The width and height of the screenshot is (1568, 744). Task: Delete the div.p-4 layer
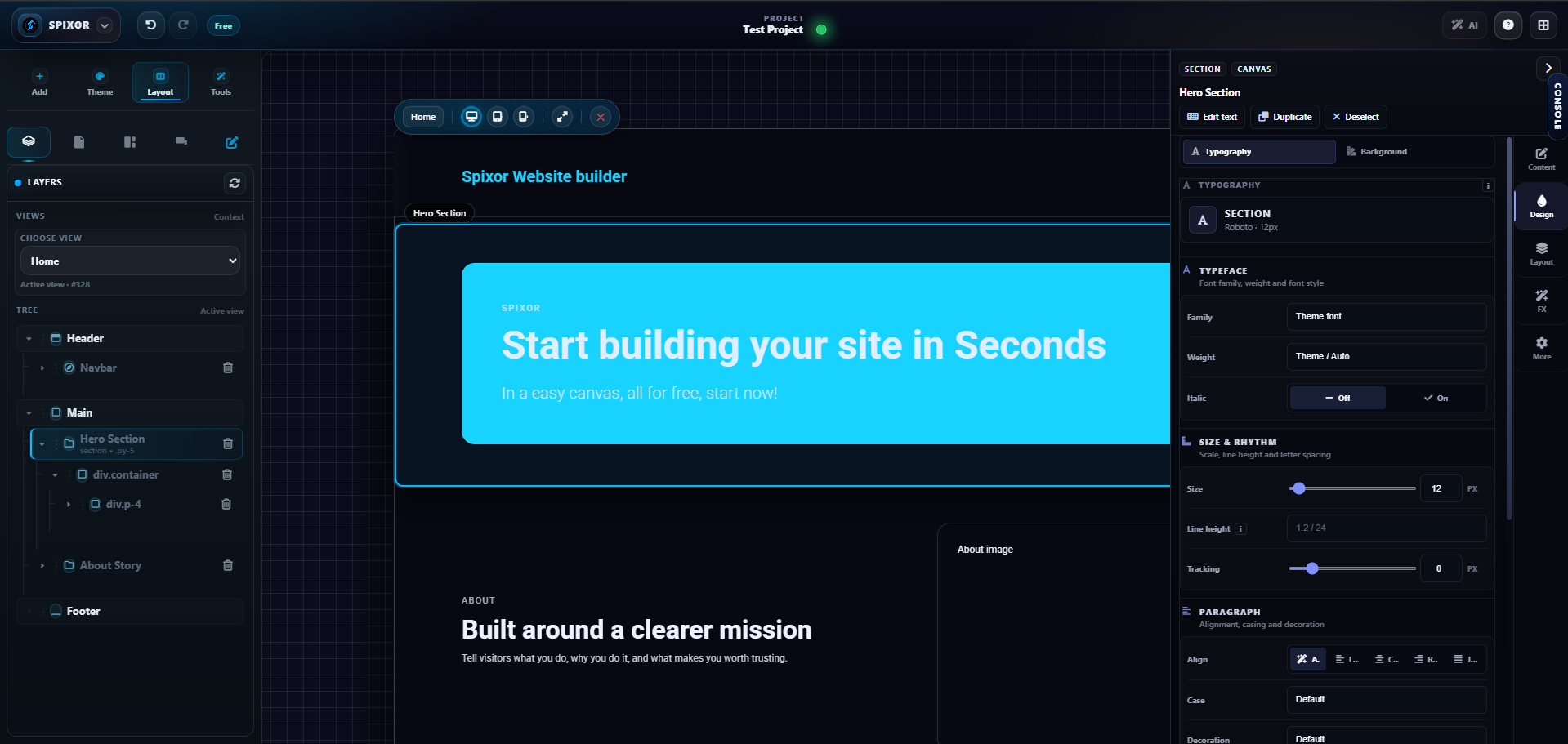tap(226, 504)
